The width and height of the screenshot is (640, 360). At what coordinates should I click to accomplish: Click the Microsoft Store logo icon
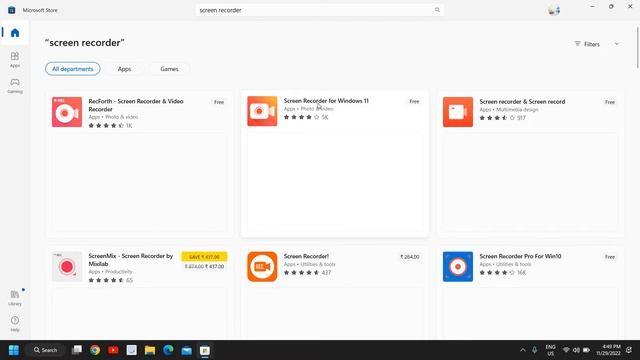point(11,10)
